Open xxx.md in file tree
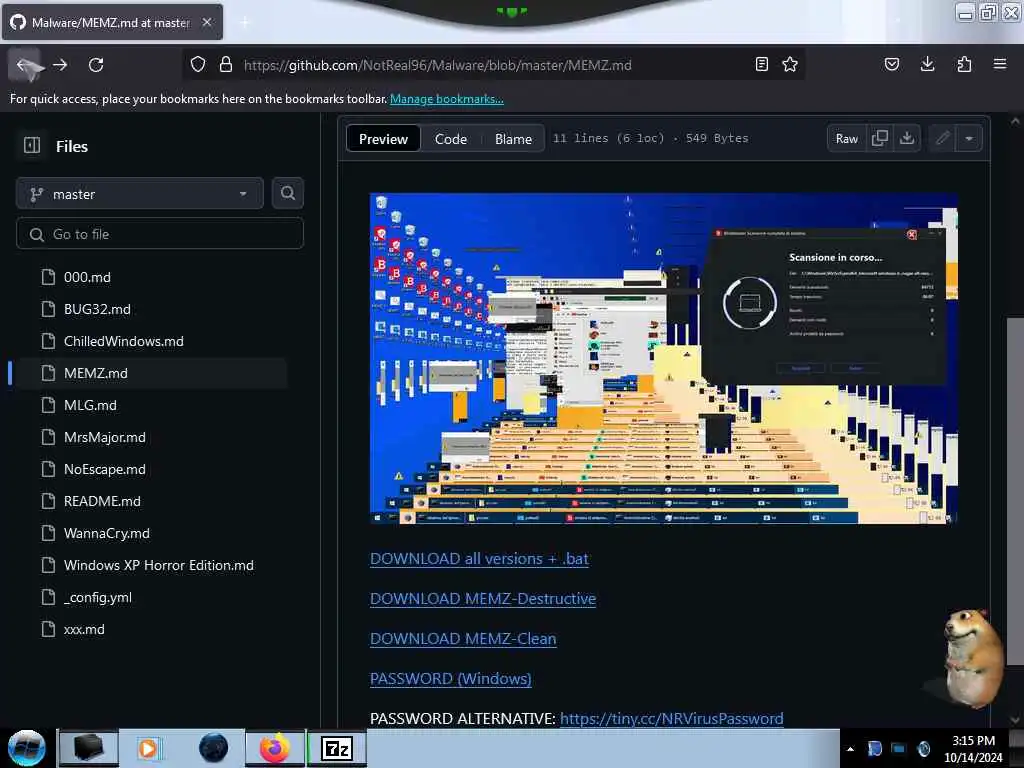Screen dimensions: 1024x768 point(84,629)
